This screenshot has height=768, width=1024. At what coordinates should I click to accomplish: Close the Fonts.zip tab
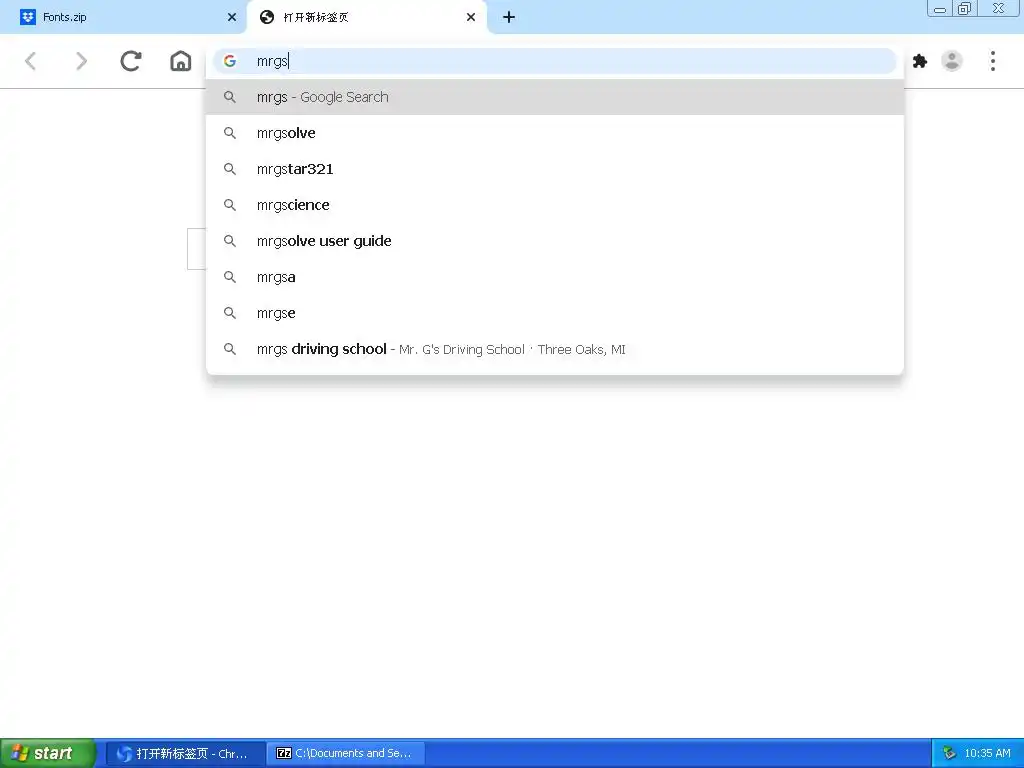[232, 17]
